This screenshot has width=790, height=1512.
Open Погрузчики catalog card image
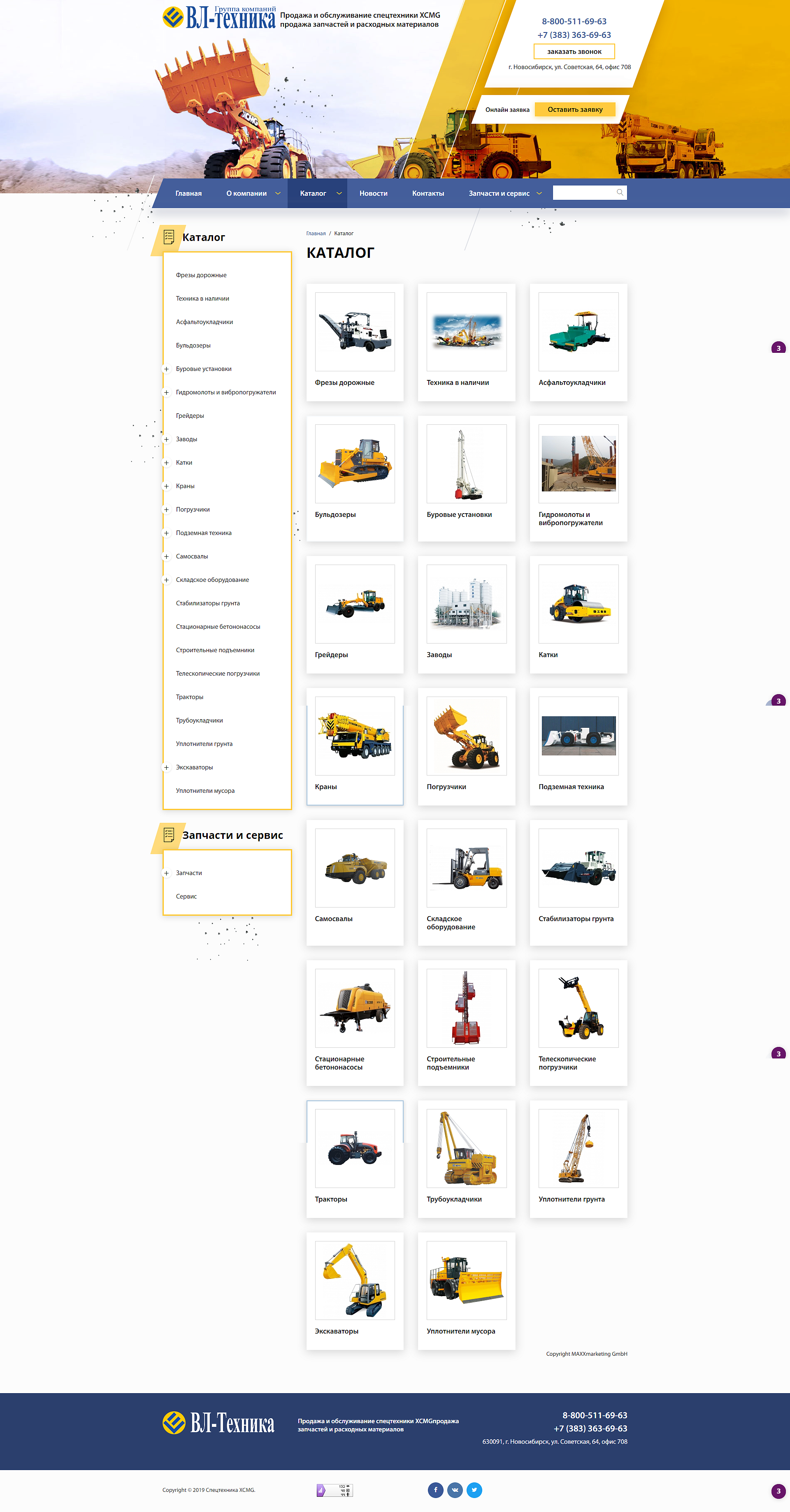click(x=466, y=736)
